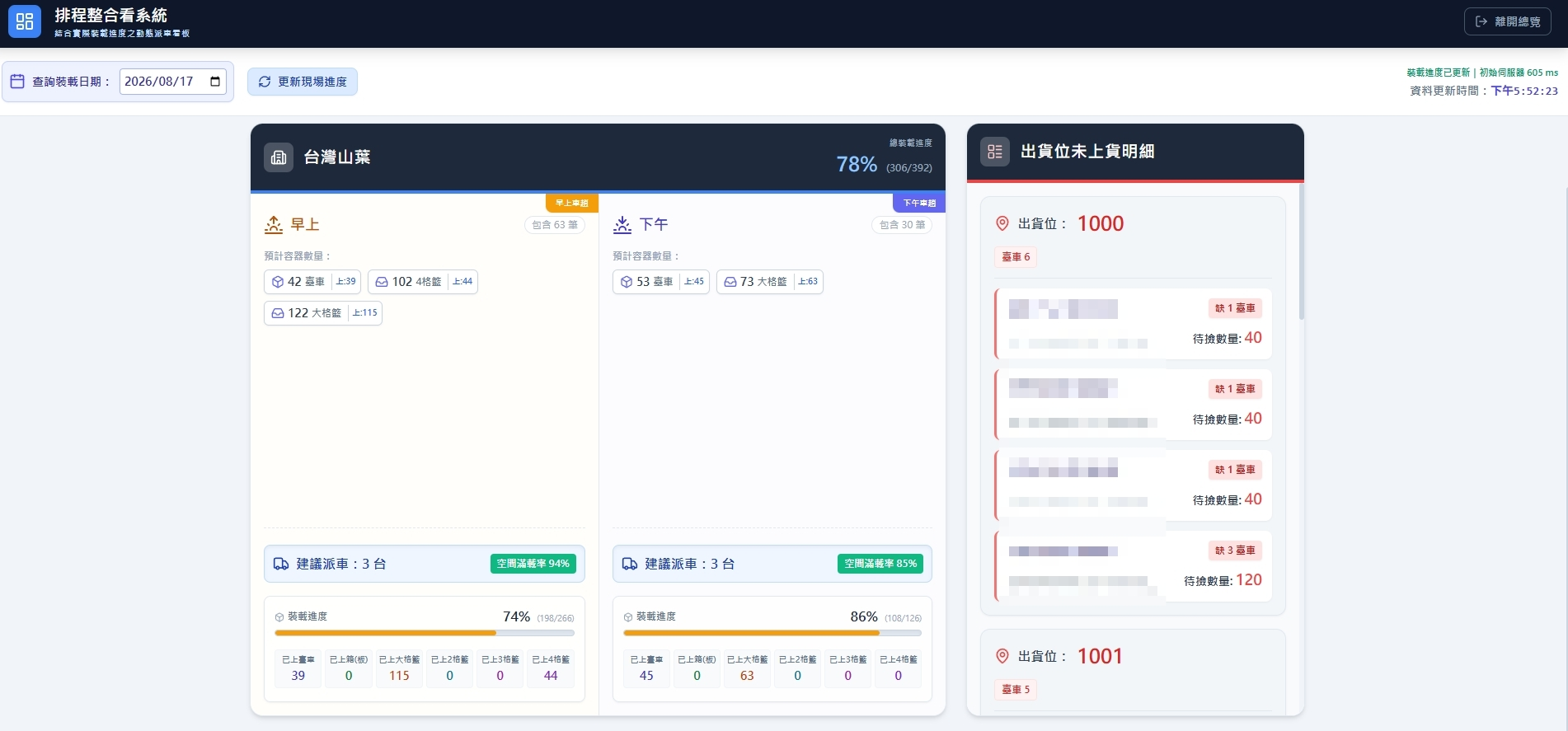
Task: Click the cube icon beside morning 裝載進度 74%
Action: tap(279, 617)
